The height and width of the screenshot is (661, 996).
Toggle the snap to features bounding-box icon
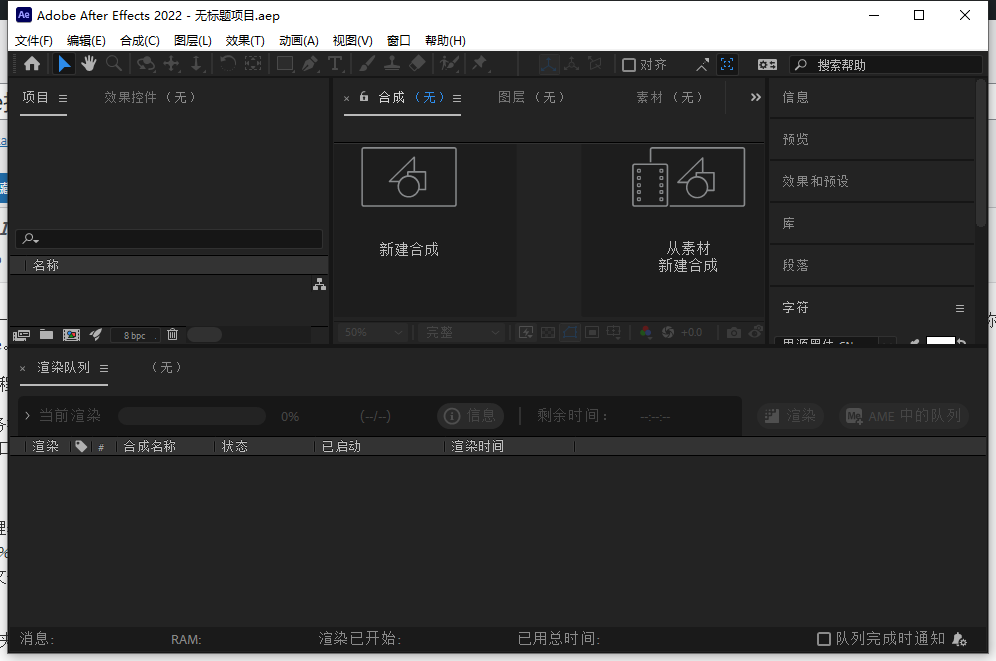[727, 64]
